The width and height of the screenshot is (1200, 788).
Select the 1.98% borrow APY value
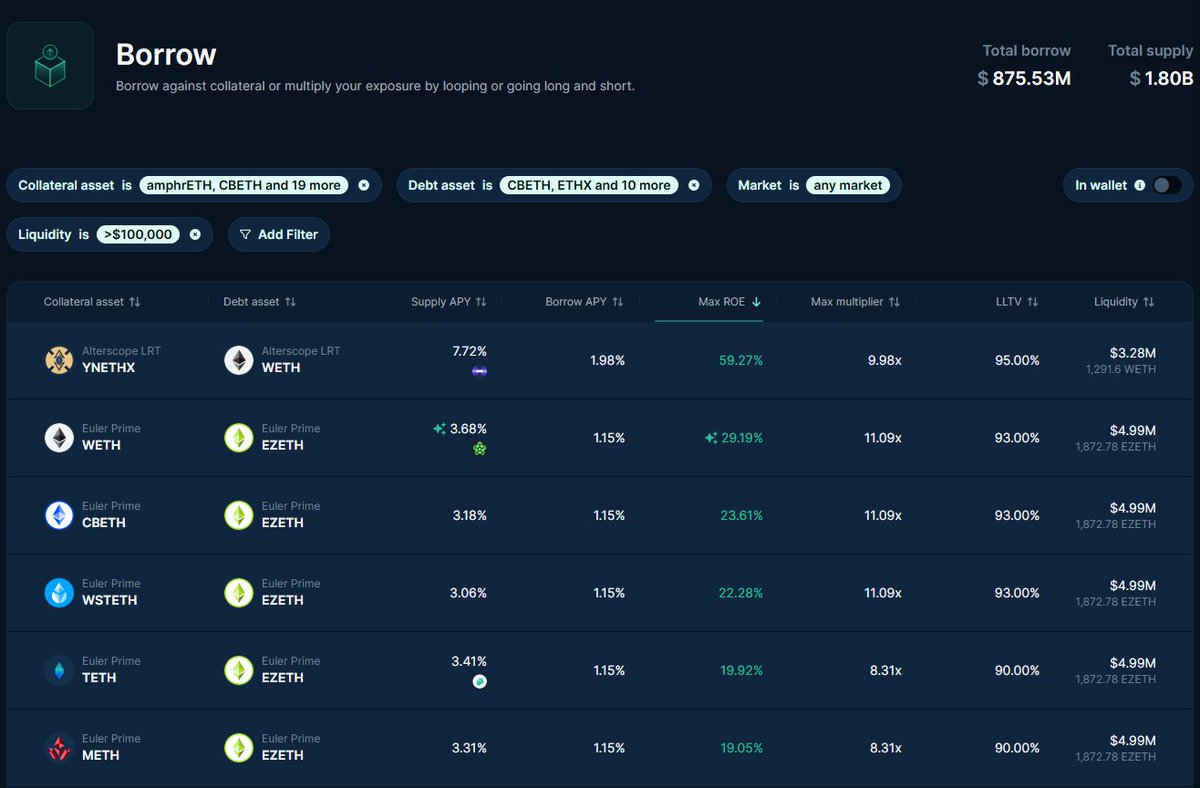point(607,360)
